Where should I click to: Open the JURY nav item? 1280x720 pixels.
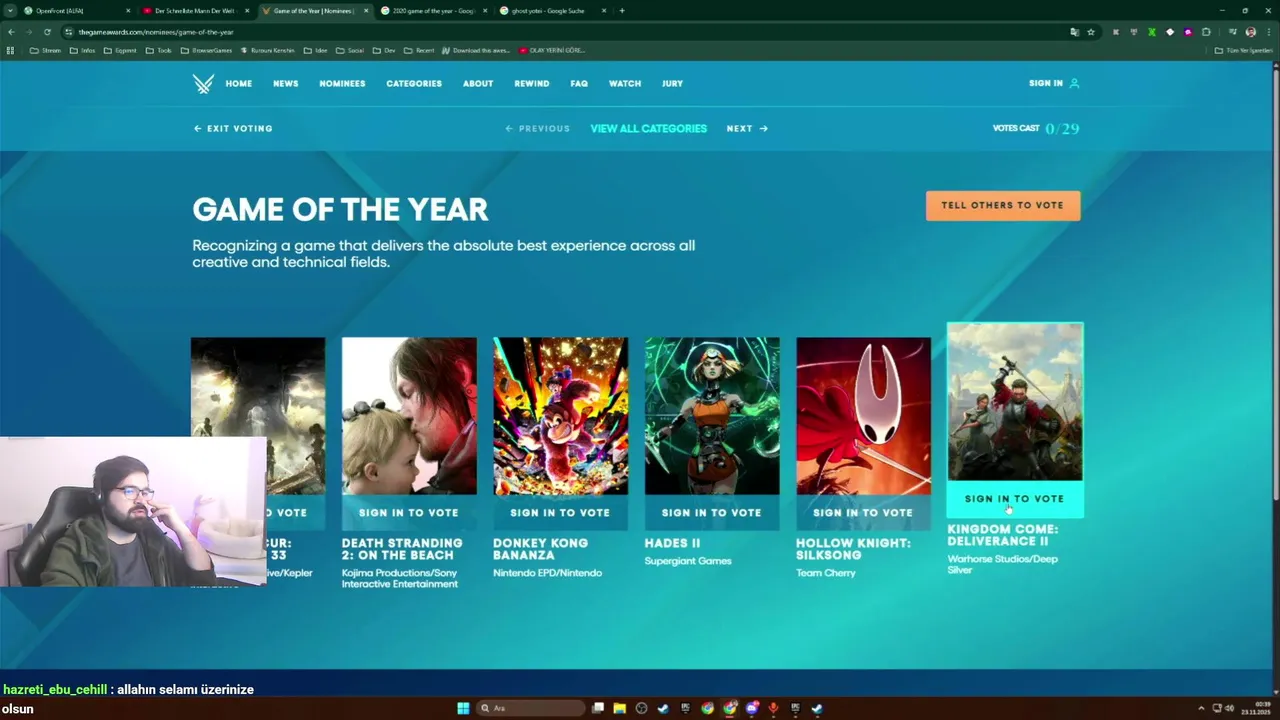click(x=672, y=84)
